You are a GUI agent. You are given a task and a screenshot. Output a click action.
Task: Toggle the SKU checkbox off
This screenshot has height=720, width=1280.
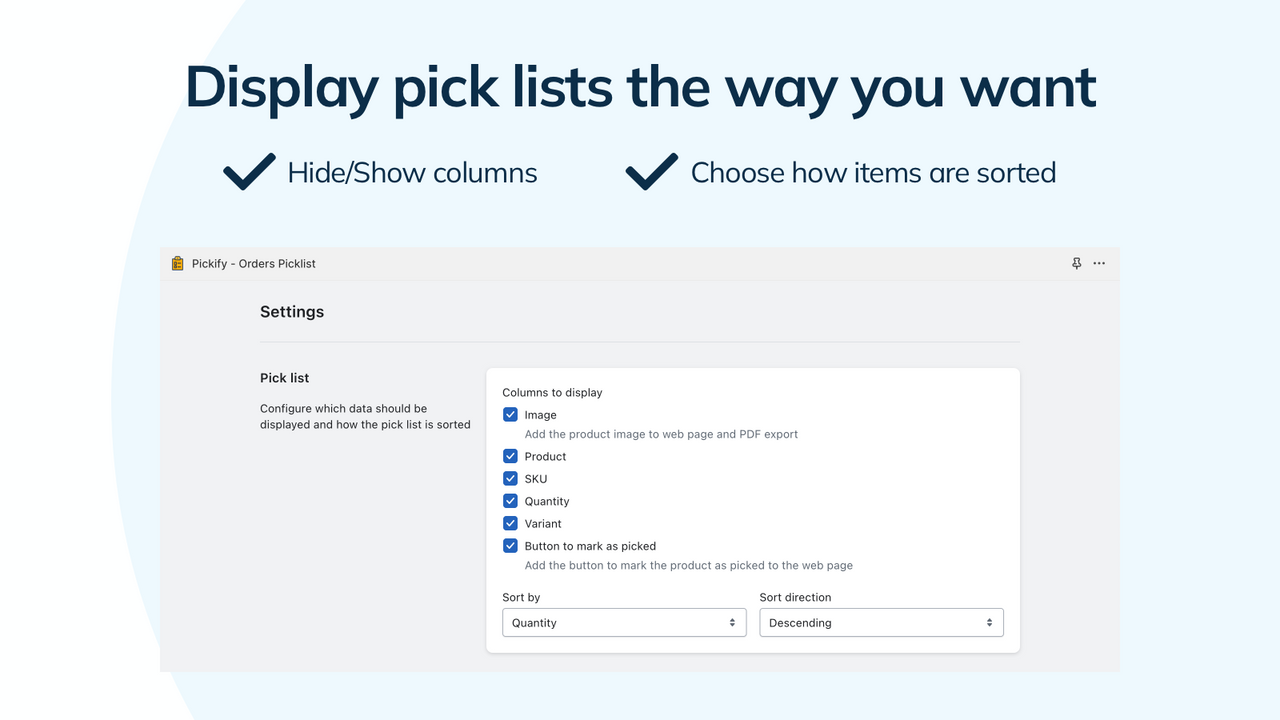[x=510, y=478]
